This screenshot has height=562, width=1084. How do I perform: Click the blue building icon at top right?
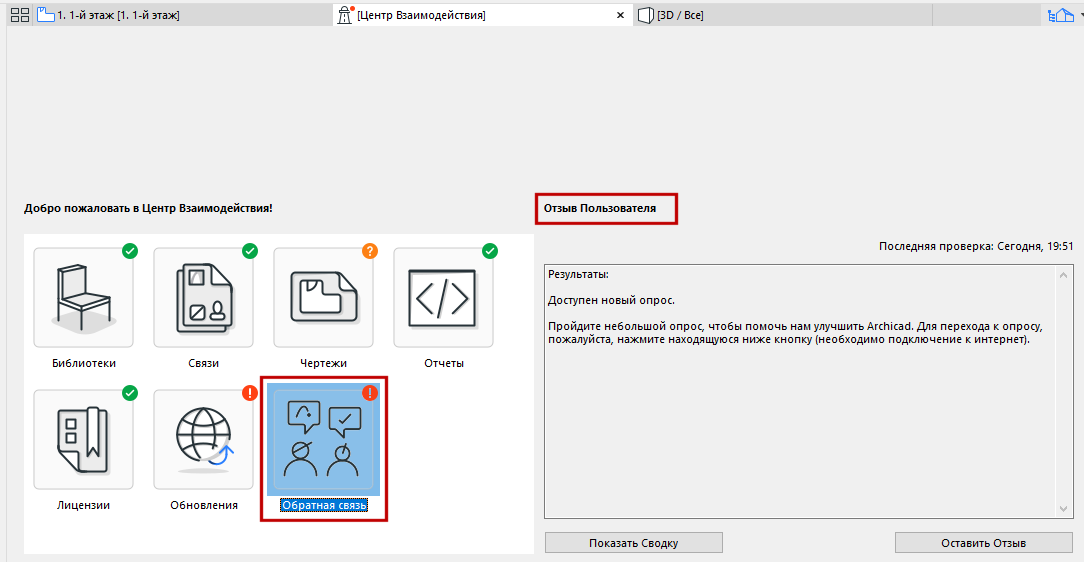pos(1061,15)
